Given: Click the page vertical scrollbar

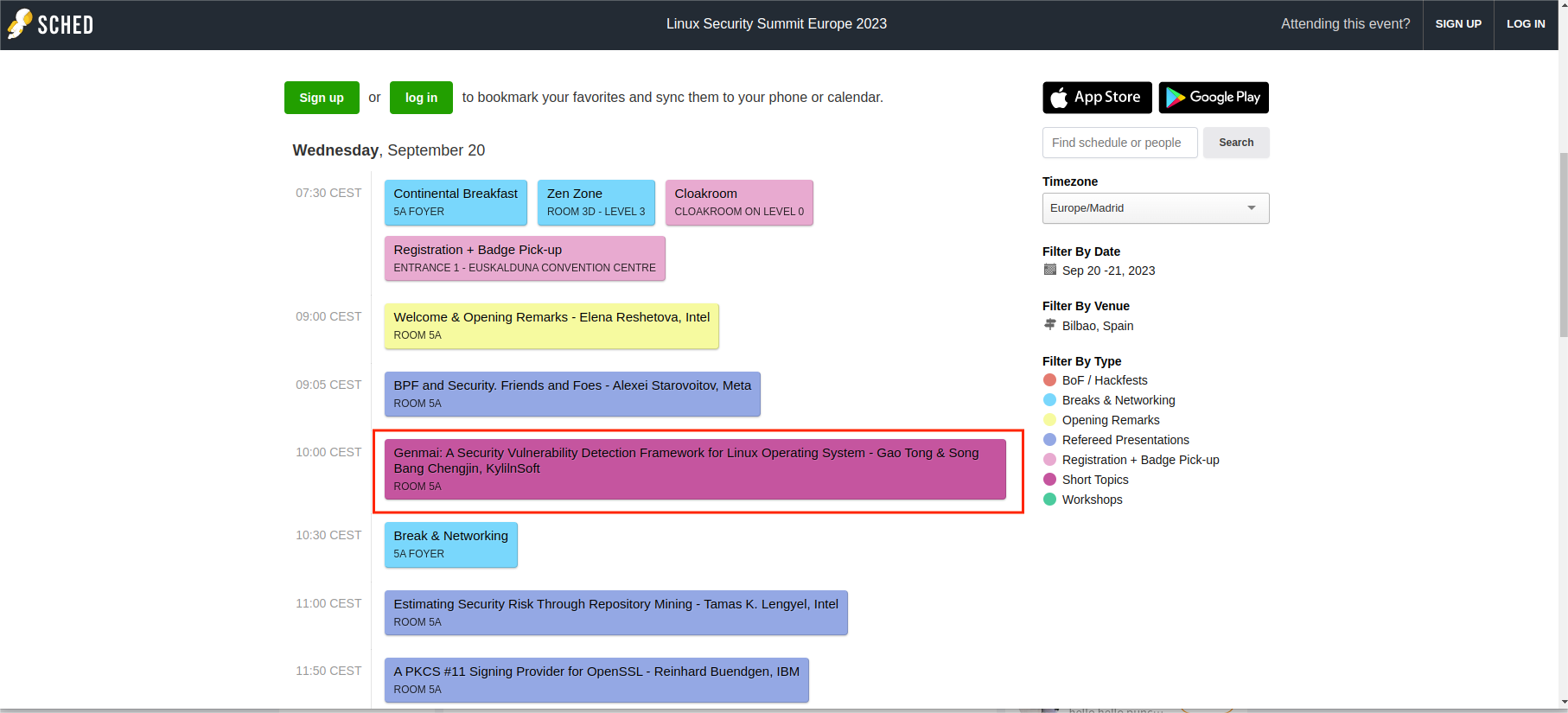Looking at the screenshot, I should [x=1563, y=246].
